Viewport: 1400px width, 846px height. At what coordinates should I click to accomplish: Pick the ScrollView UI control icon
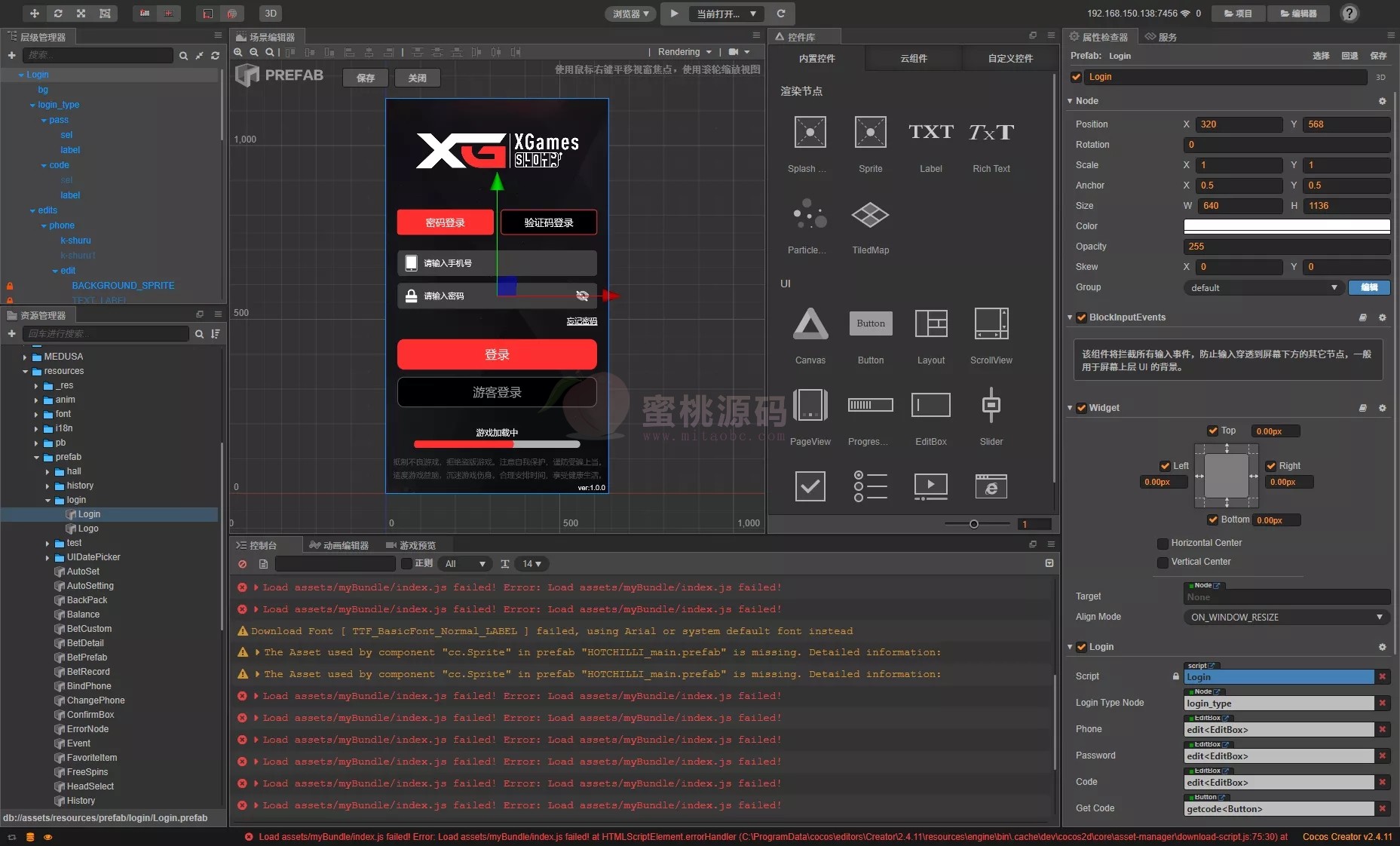[991, 324]
